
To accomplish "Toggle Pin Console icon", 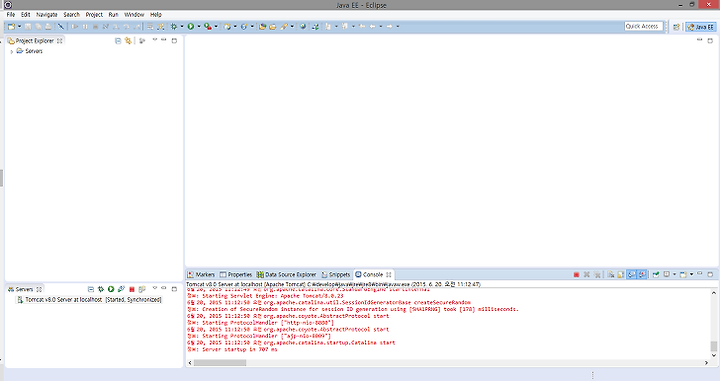I will pyautogui.click(x=656, y=275).
